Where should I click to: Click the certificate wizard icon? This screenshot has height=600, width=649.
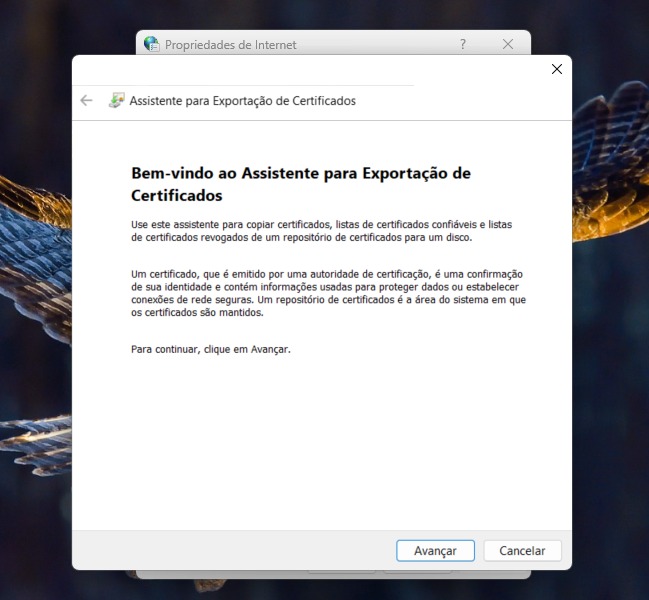pyautogui.click(x=117, y=100)
